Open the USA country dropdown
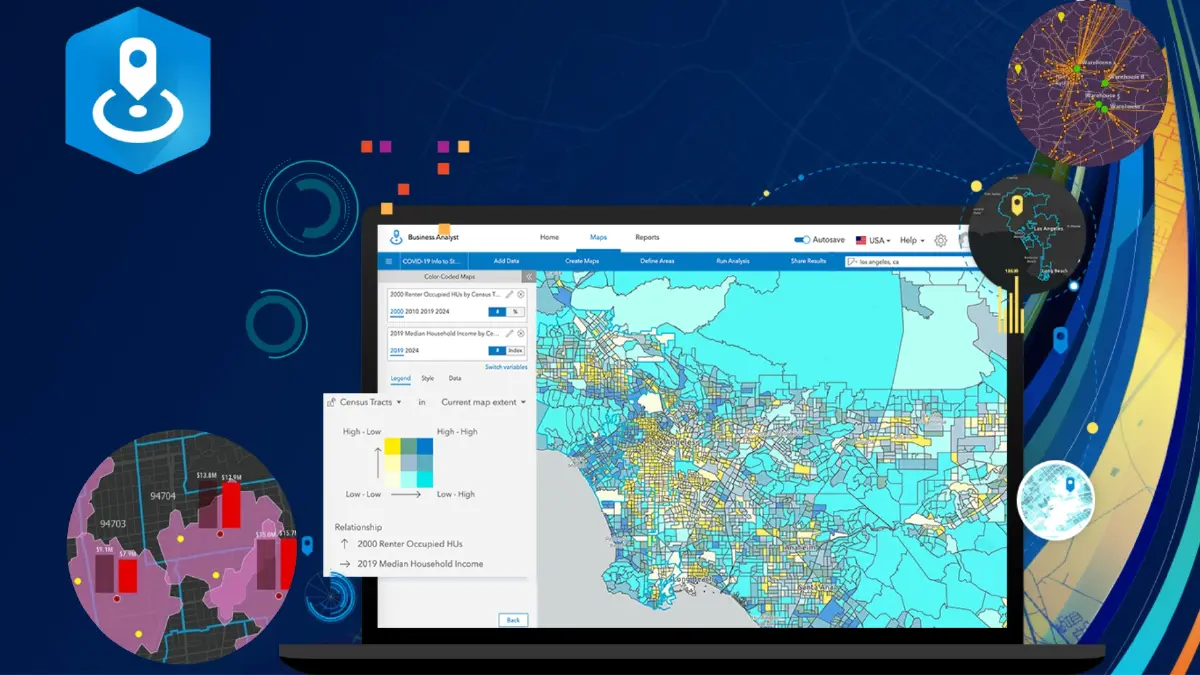This screenshot has width=1200, height=675. coord(879,241)
